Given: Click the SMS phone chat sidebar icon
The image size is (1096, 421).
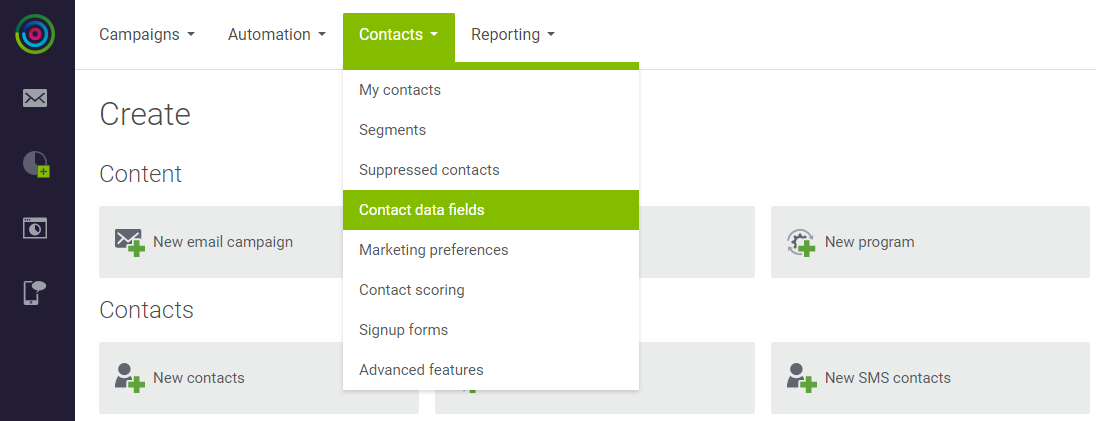Looking at the screenshot, I should 35,292.
